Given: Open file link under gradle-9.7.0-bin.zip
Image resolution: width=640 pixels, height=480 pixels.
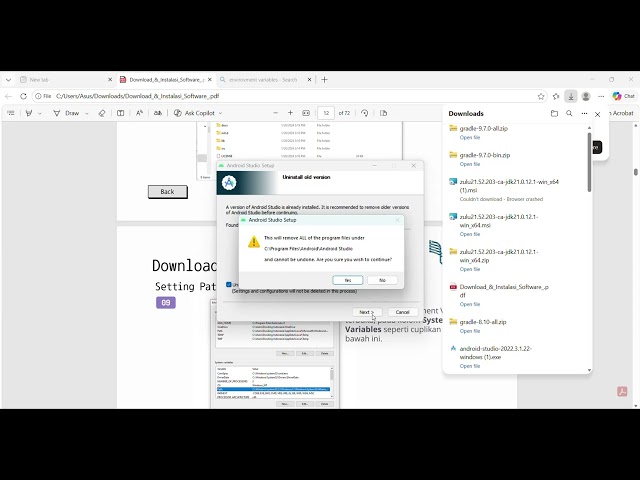Looking at the screenshot, I should pyautogui.click(x=469, y=164).
